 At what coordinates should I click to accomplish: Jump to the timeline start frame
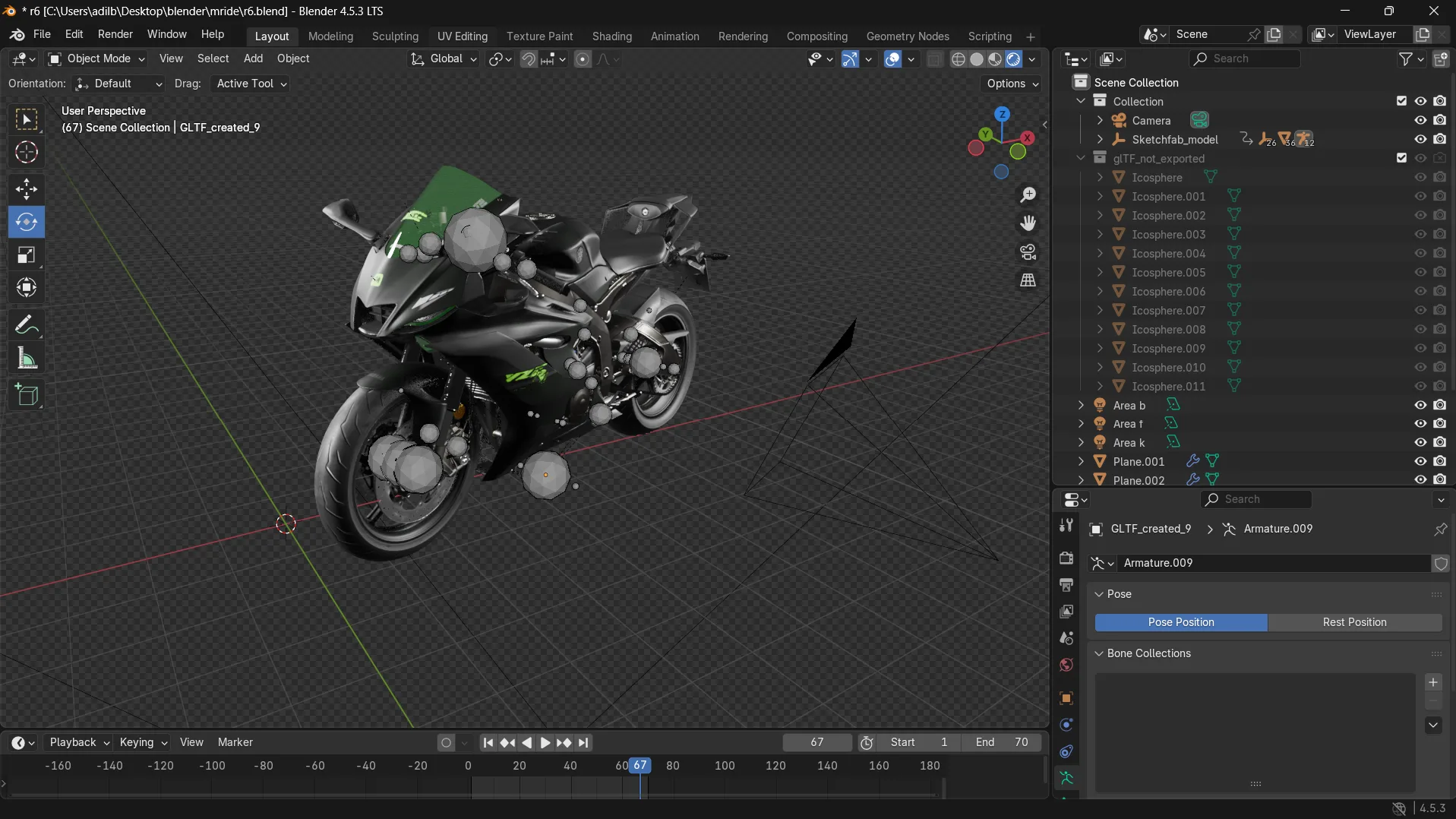click(x=488, y=743)
